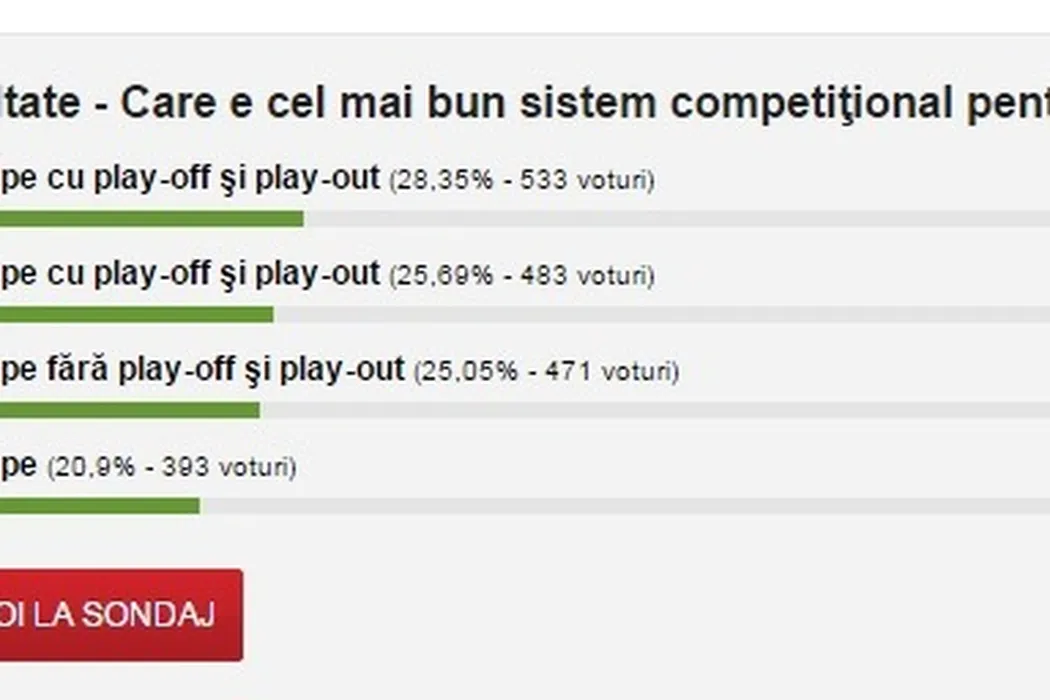Screen dimensions: 1050x700
Task: Click the white strip above the poll panel
Action: pyautogui.click(x=525, y=15)
